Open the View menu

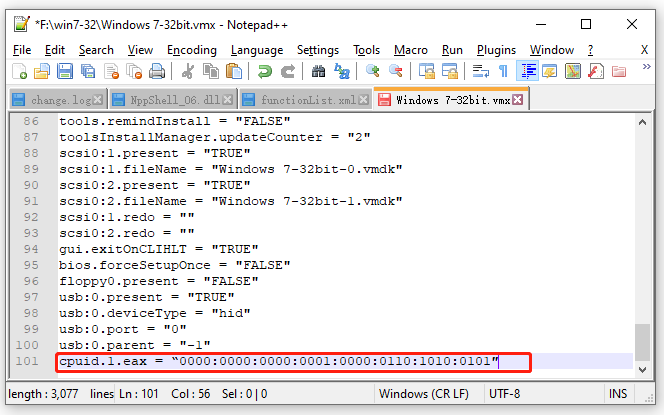[140, 50]
